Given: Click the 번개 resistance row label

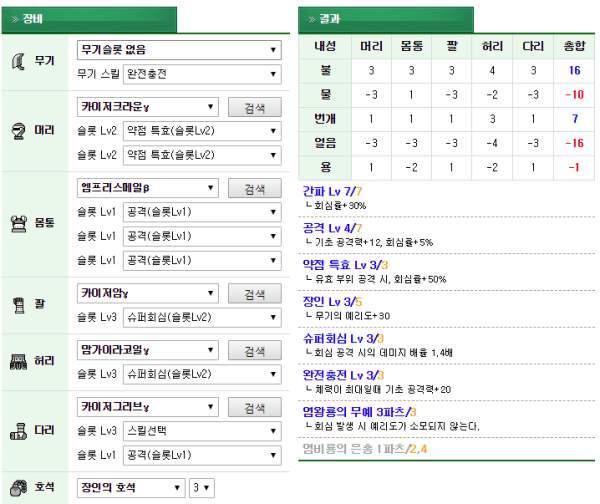Looking at the screenshot, I should click(x=325, y=119).
